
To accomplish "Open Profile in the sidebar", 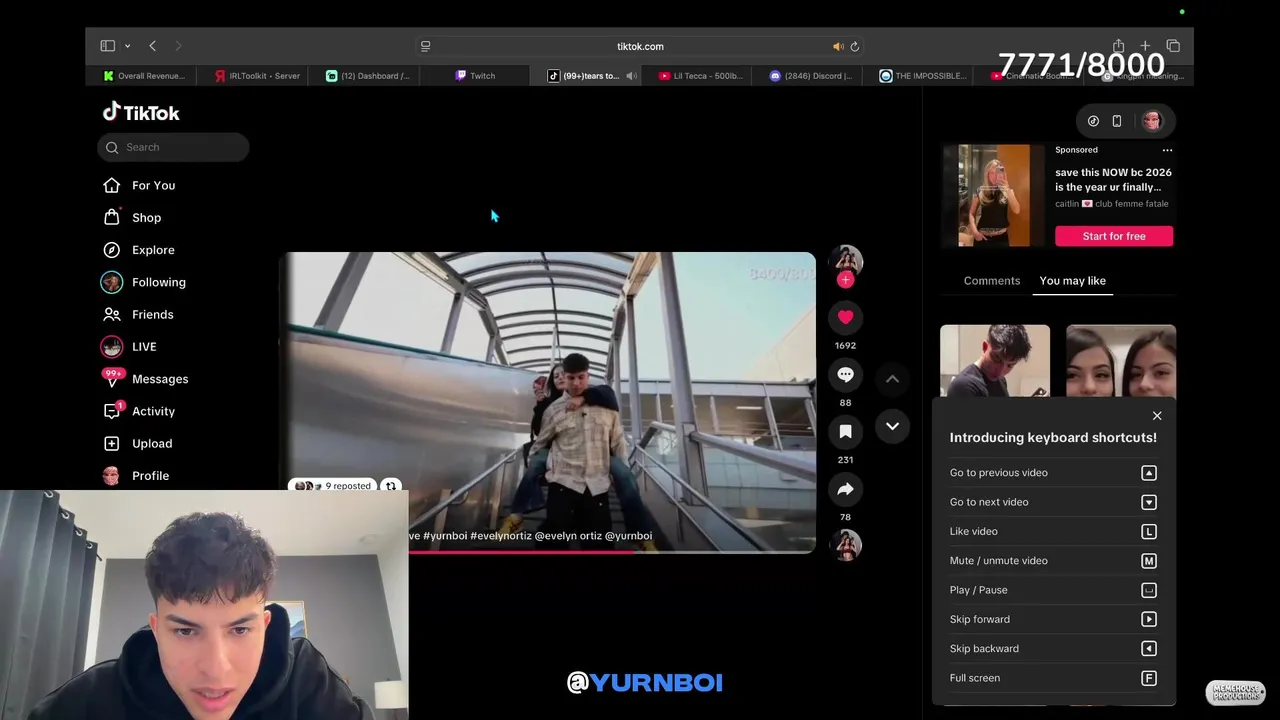I will [x=136, y=475].
